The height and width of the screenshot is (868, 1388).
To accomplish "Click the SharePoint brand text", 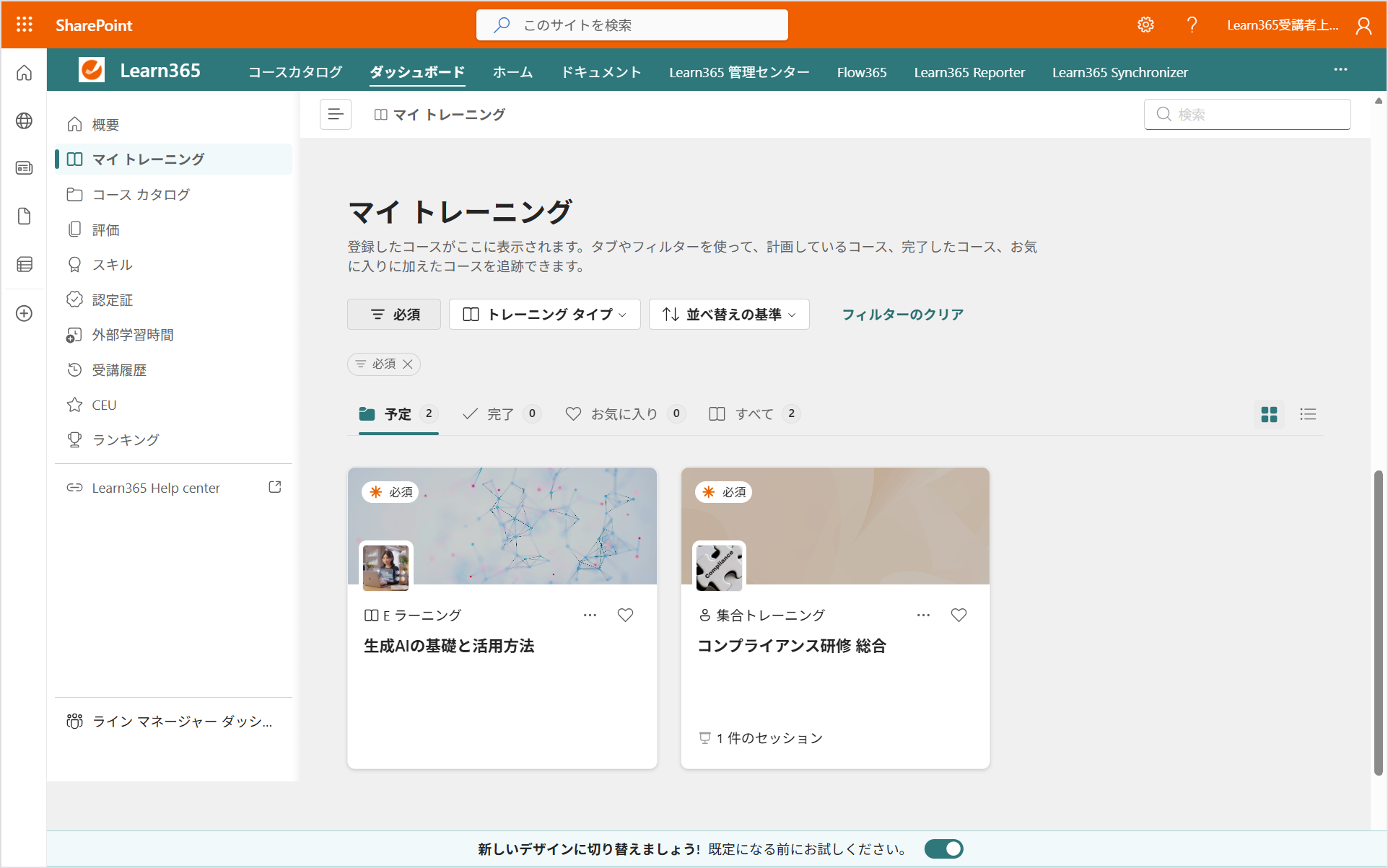I will tap(95, 25).
